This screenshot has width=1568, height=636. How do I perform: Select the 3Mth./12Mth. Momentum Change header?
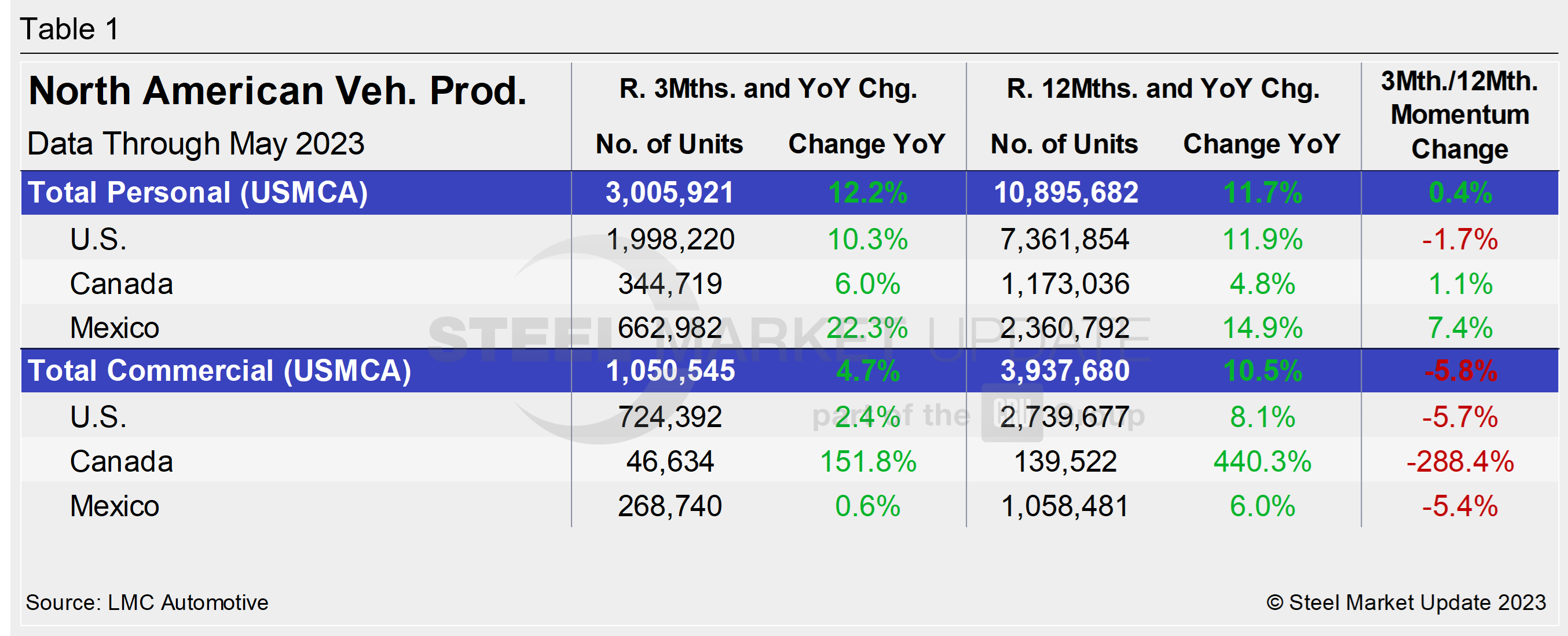click(x=1459, y=115)
